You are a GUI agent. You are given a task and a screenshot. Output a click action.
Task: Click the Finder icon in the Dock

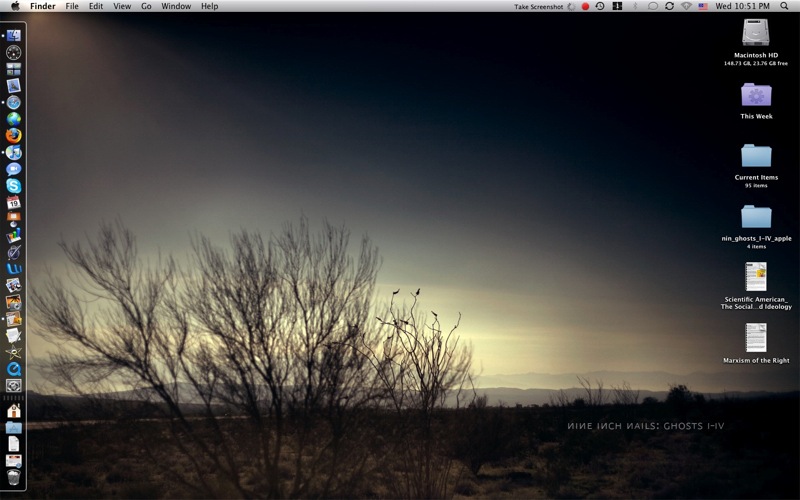click(x=14, y=35)
